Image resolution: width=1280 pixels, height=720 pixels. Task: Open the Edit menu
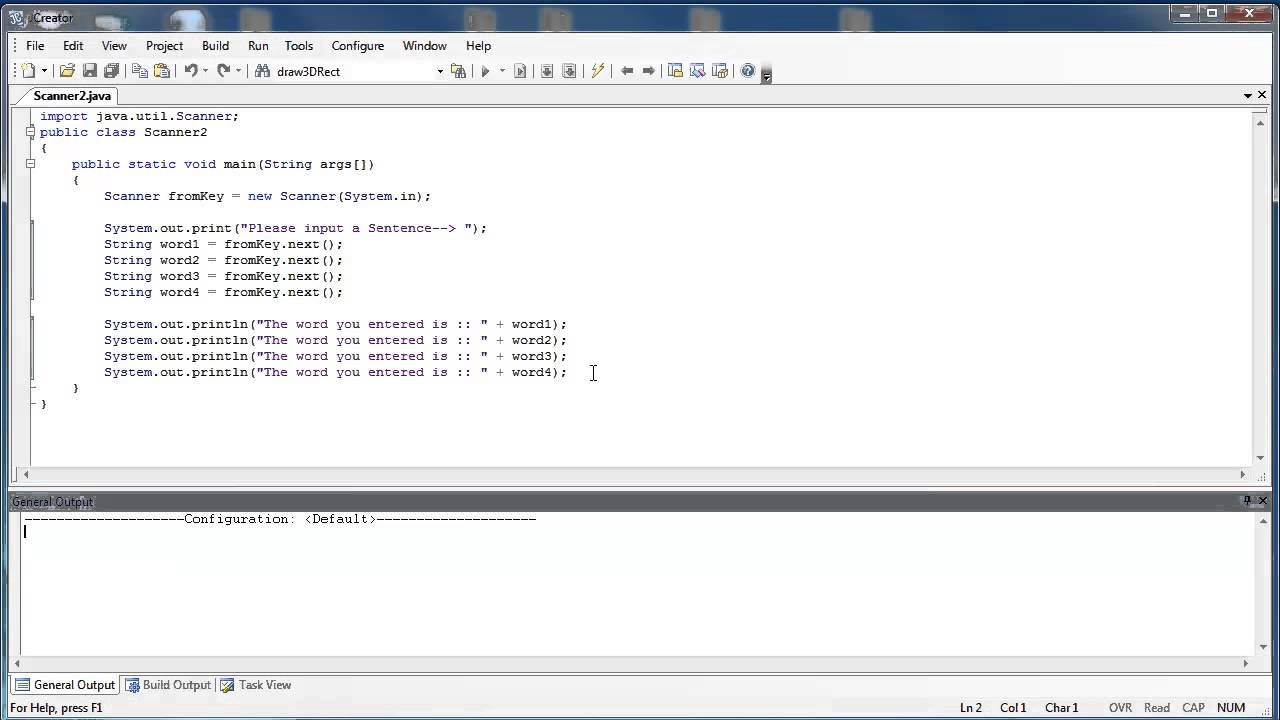click(x=73, y=46)
